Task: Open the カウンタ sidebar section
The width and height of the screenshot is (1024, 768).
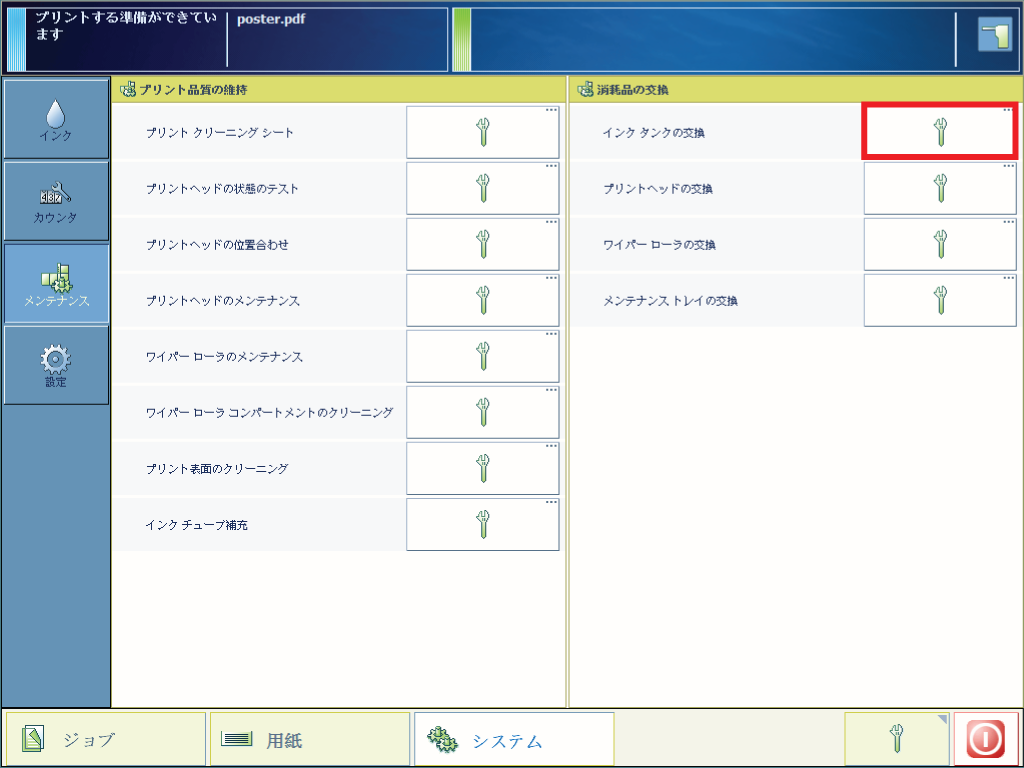Action: pos(56,201)
